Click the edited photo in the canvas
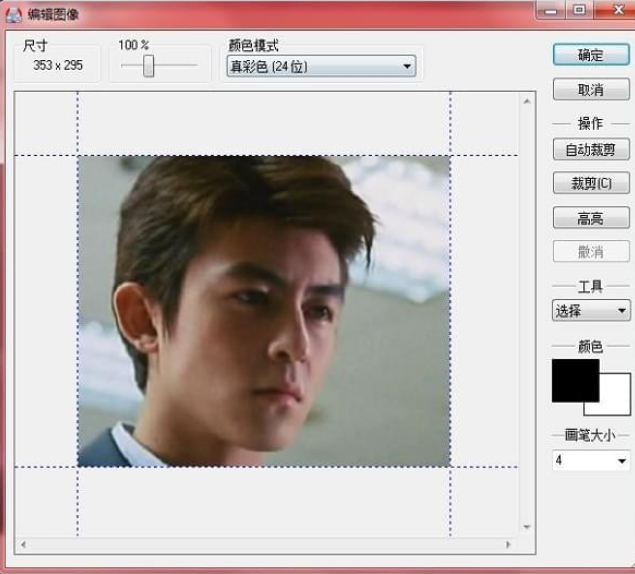635x574 pixels. pyautogui.click(x=264, y=311)
